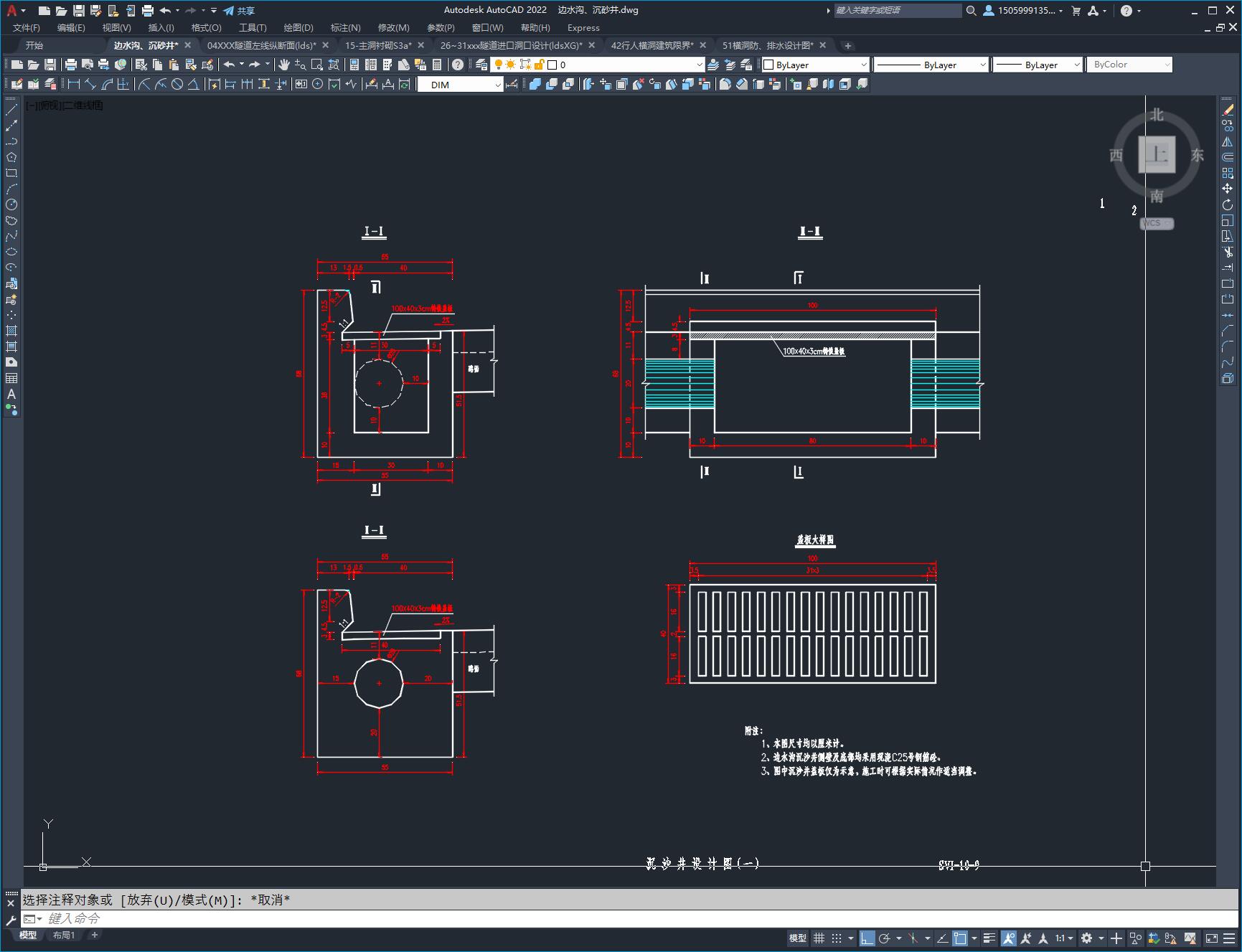Viewport: 1242px width, 952px height.
Task: Toggle annotation visibility in status bar
Action: [1009, 938]
